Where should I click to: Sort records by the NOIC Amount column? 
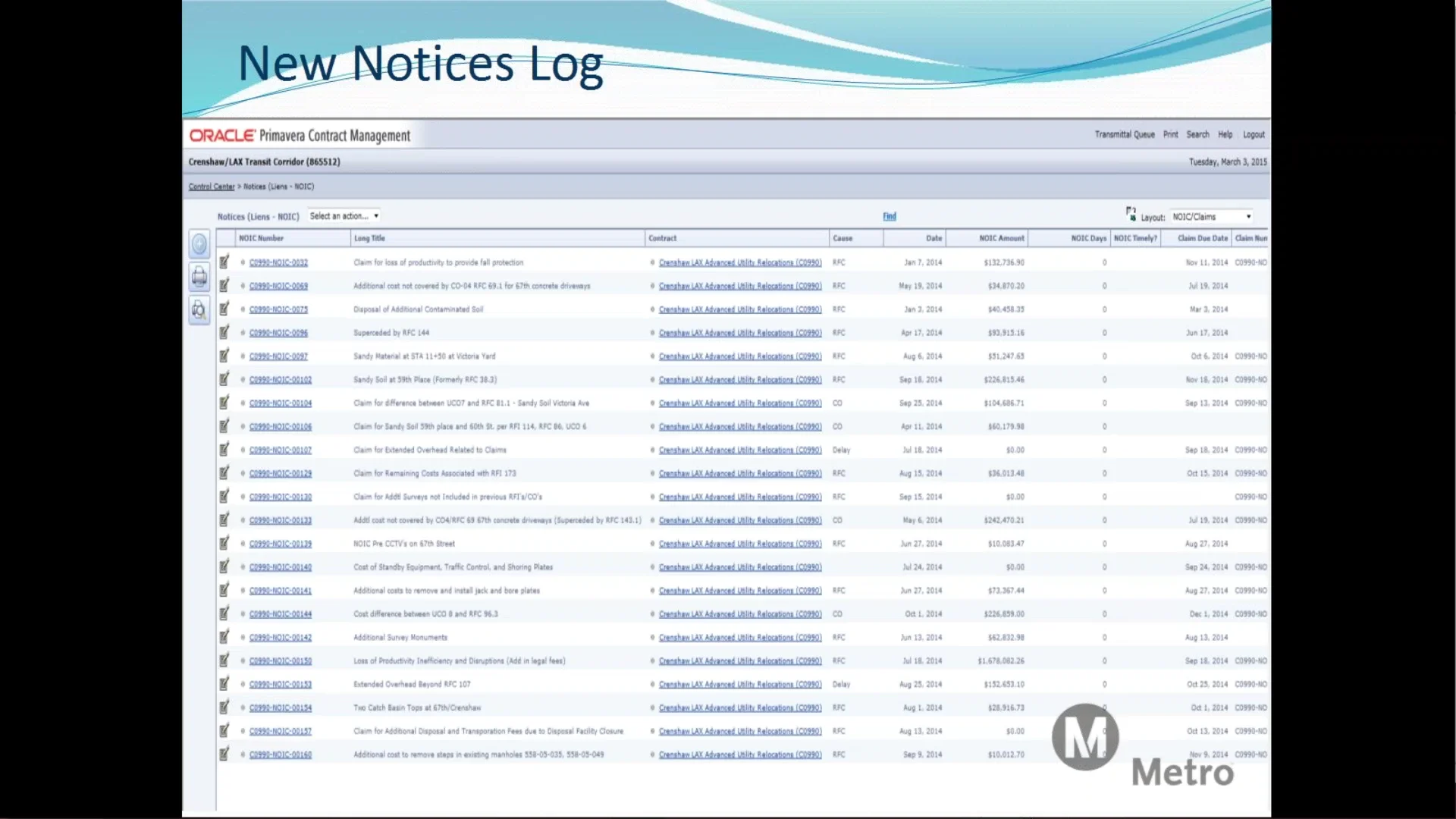coord(1001,238)
